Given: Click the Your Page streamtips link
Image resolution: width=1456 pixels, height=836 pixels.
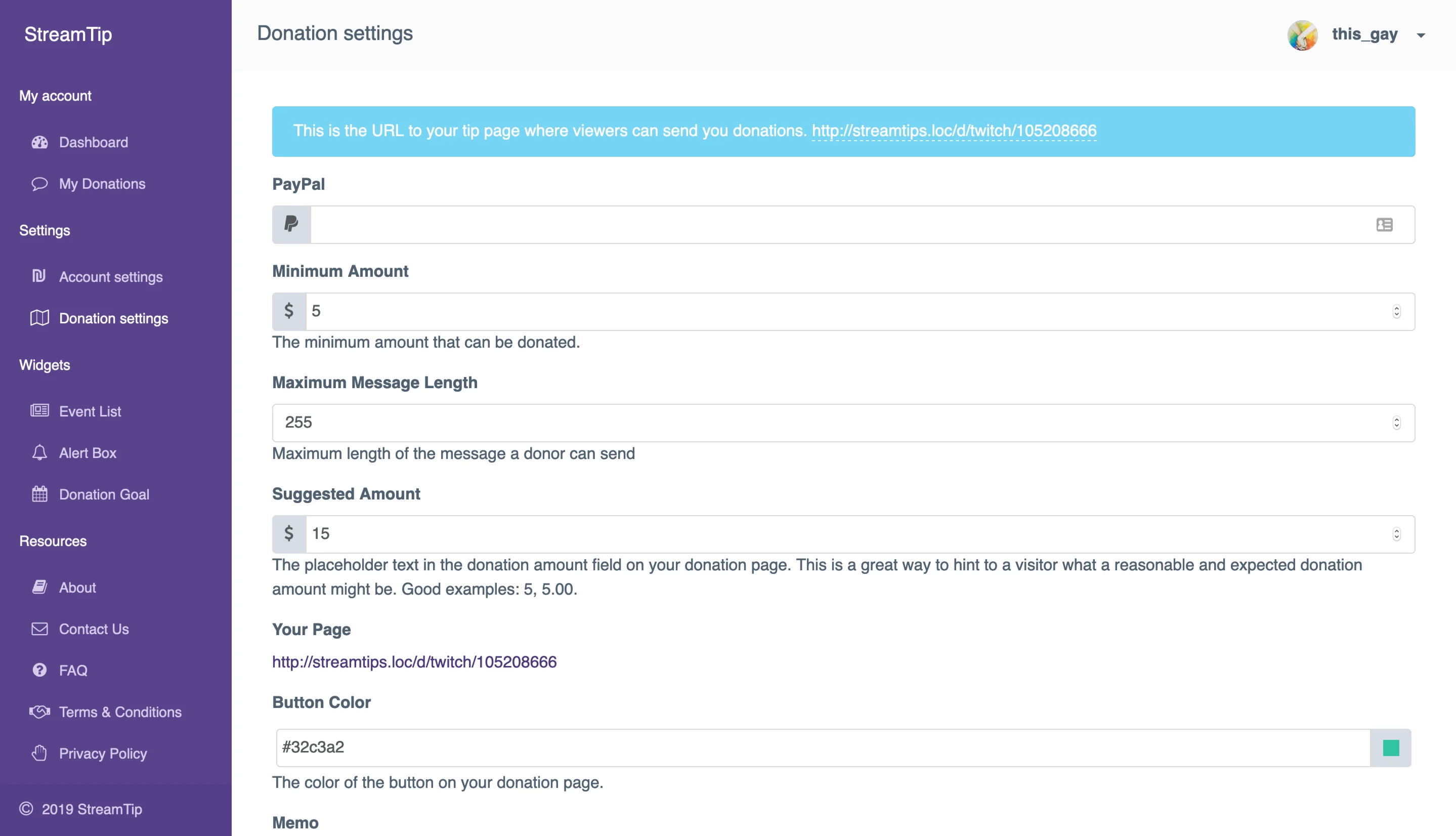Looking at the screenshot, I should tap(414, 662).
